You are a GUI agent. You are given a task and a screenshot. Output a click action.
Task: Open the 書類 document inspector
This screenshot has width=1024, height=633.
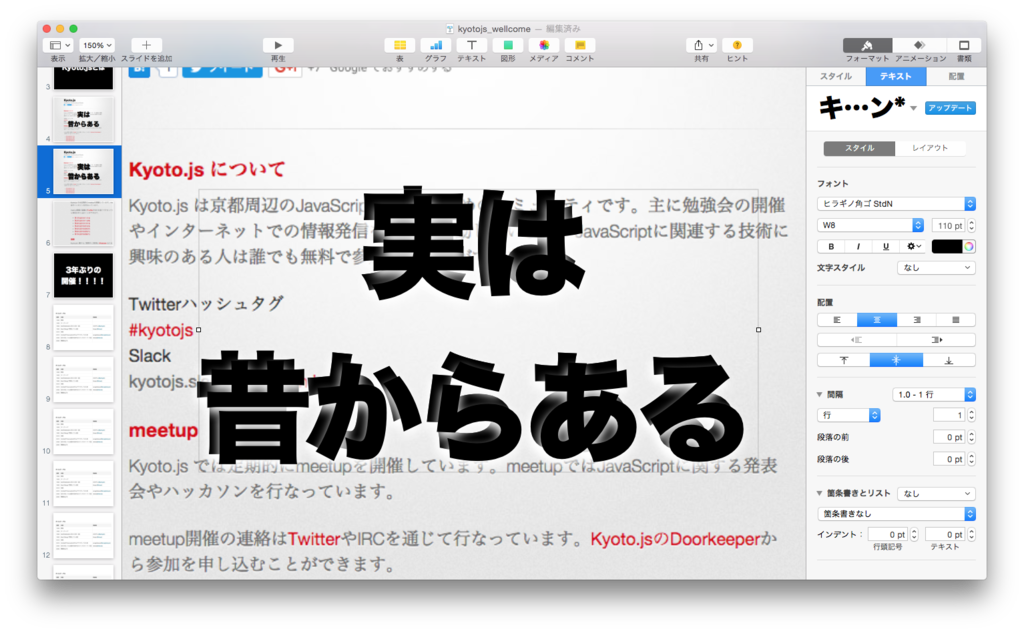tap(964, 45)
